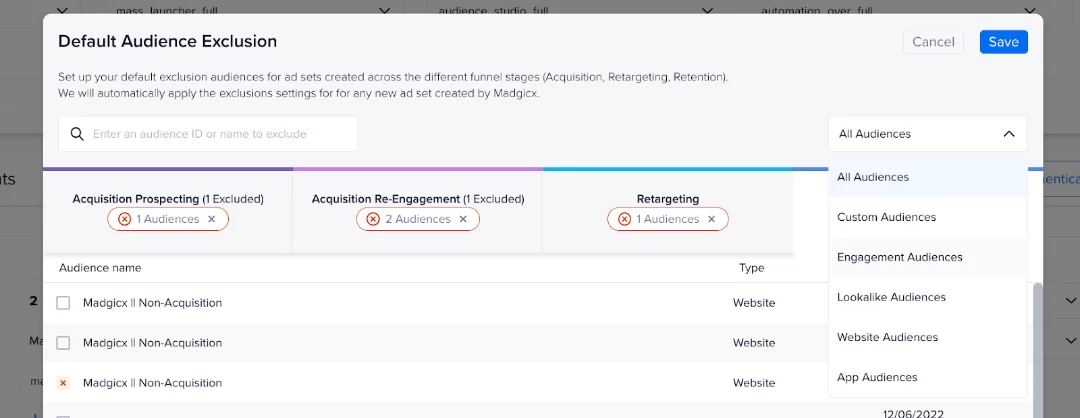Focus the audience ID or name search field
Screen dimensions: 1080x418
(207, 134)
